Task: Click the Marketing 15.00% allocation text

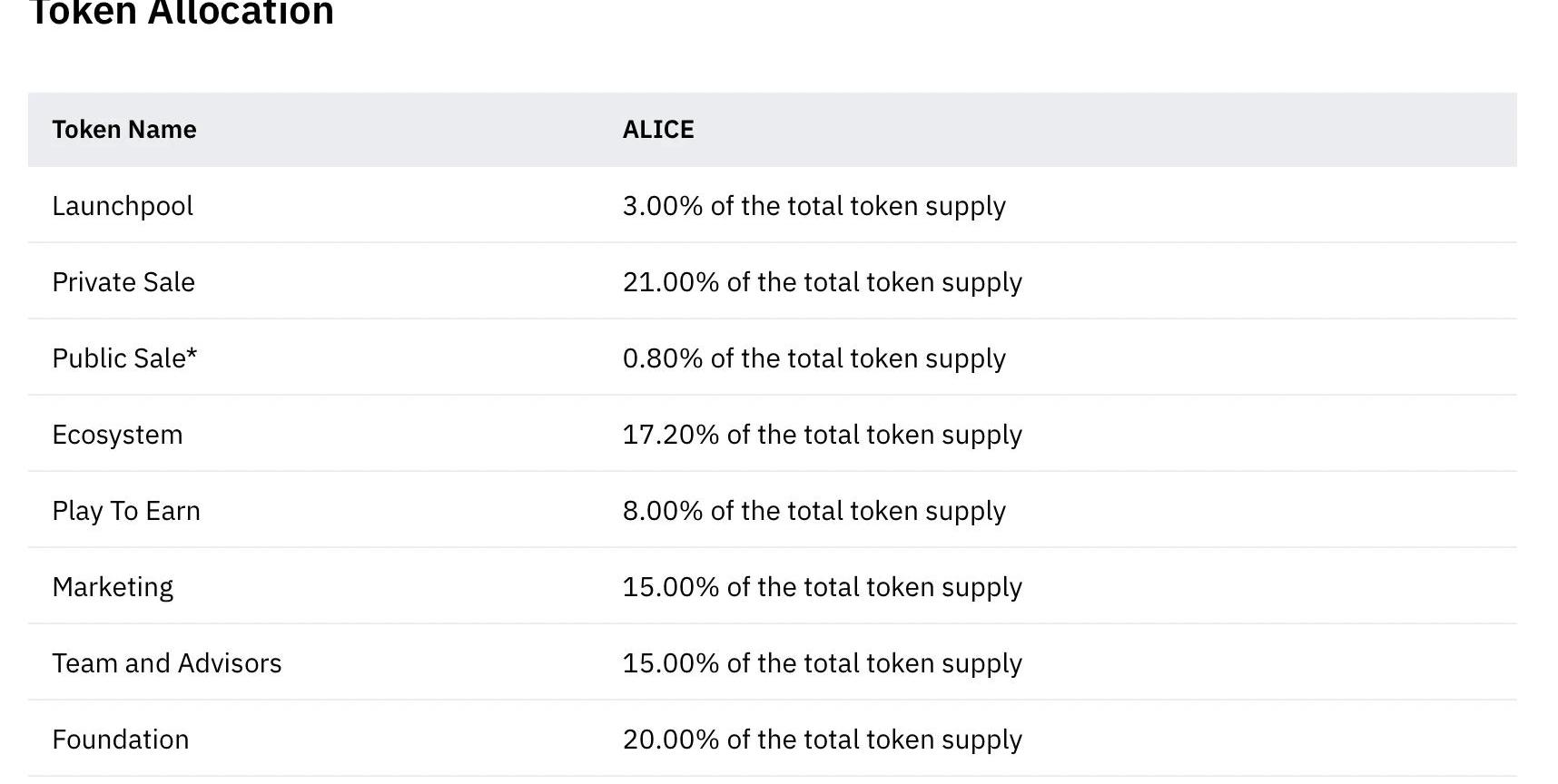Action: coord(822,587)
